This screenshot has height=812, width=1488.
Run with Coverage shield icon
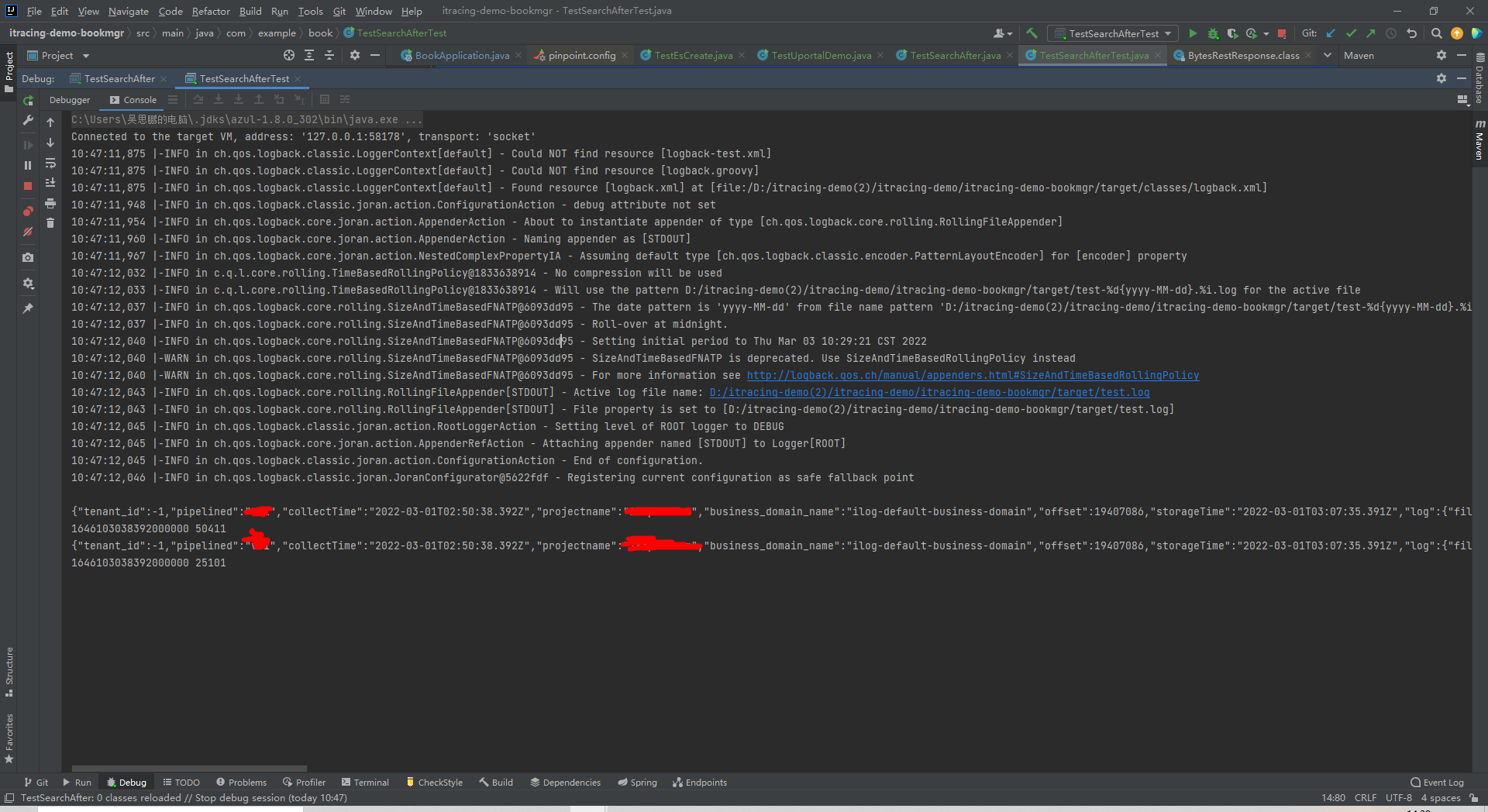click(x=1232, y=33)
